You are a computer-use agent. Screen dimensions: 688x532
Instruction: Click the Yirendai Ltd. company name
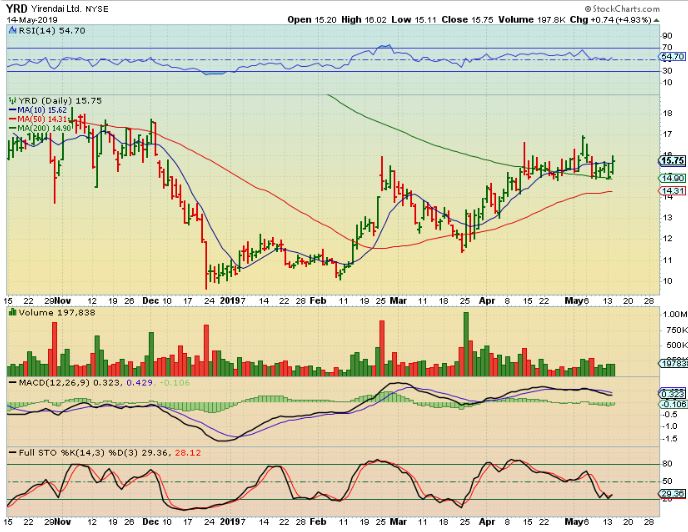55,9
